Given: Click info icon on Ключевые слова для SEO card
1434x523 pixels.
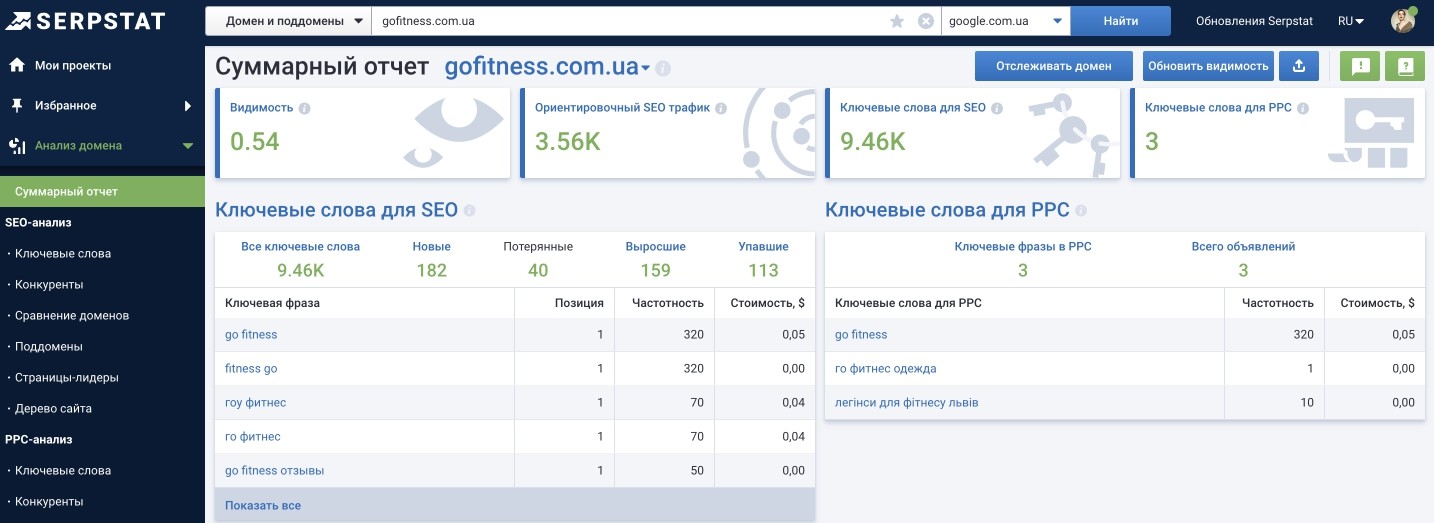Looking at the screenshot, I should [997, 108].
